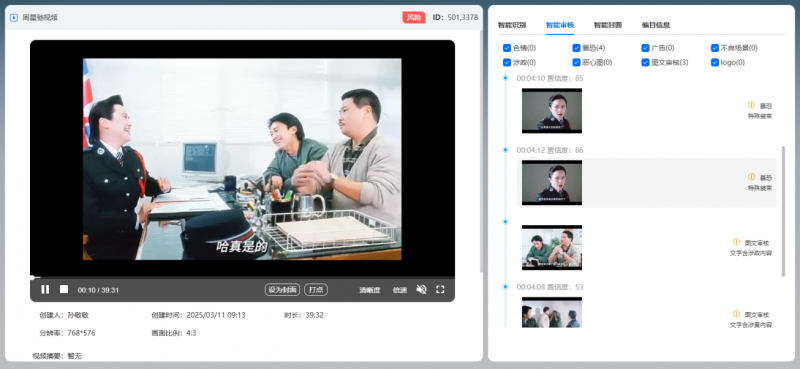Viewport: 800px width, 369px height.
Task: Click the video file icon beside title
Action: click(x=14, y=17)
